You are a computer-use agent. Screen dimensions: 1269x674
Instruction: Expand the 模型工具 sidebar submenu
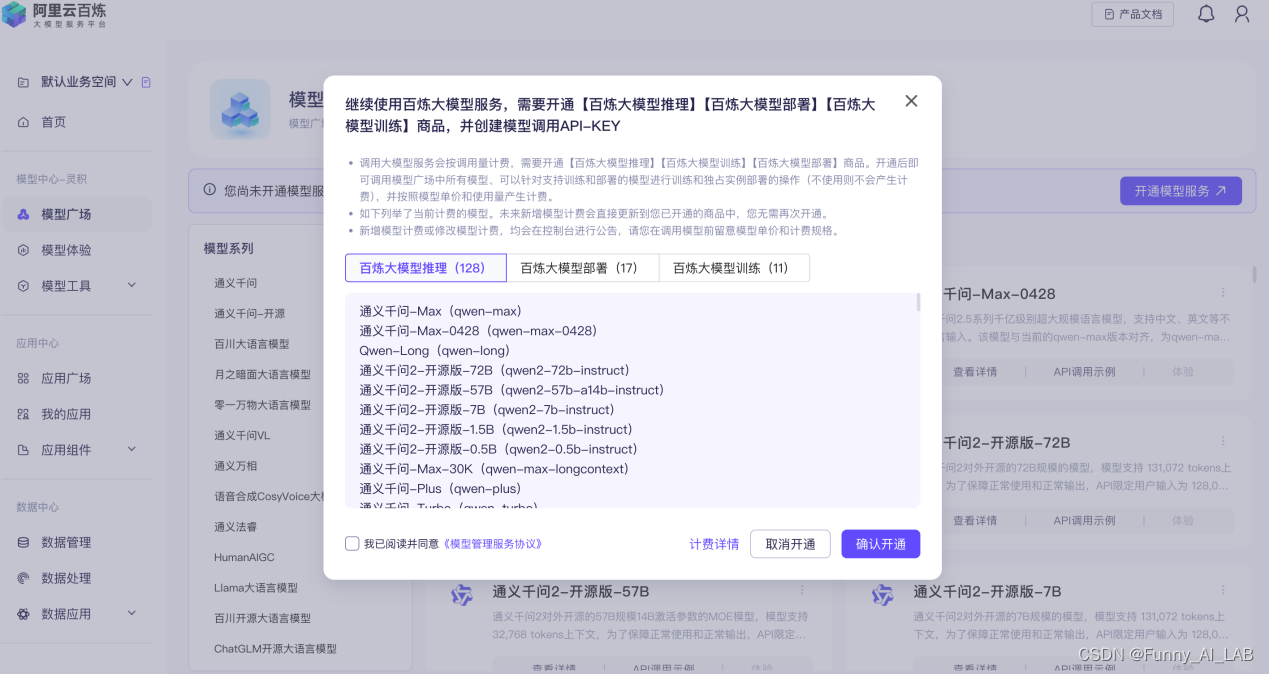(x=132, y=286)
